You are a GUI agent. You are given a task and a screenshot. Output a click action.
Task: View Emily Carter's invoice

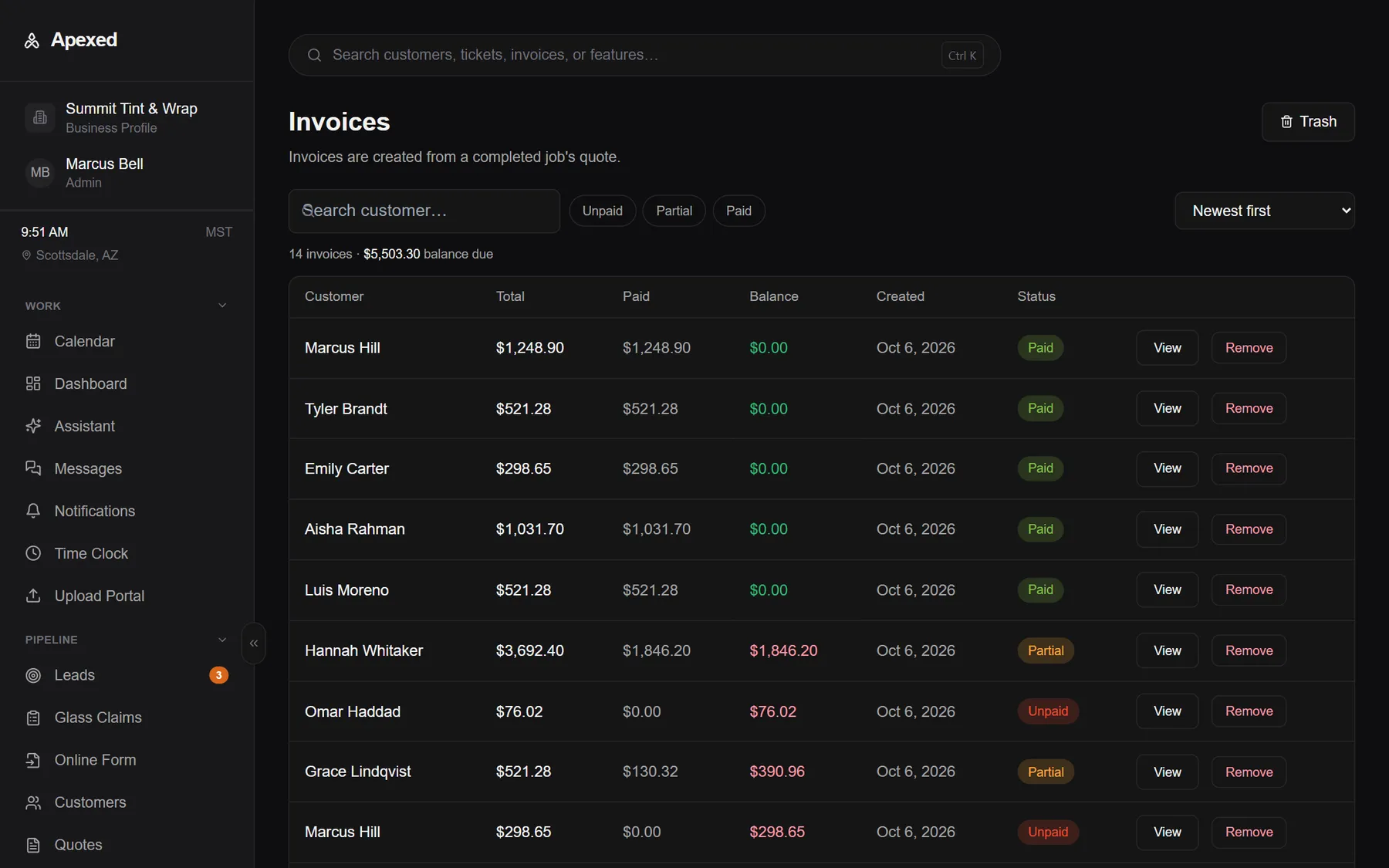(x=1168, y=468)
